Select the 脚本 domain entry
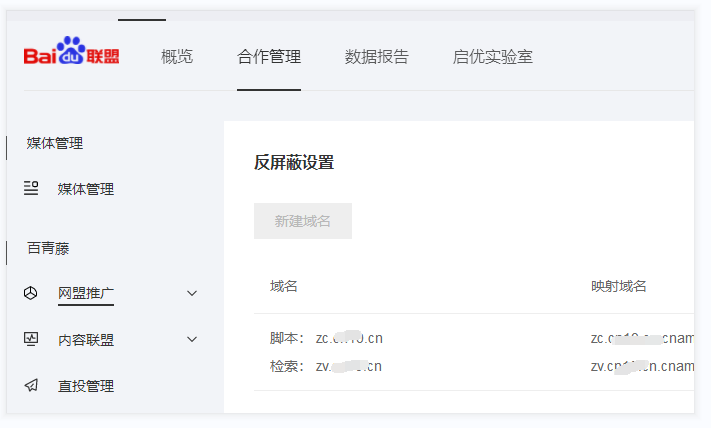Image resolution: width=711 pixels, height=428 pixels. point(326,338)
